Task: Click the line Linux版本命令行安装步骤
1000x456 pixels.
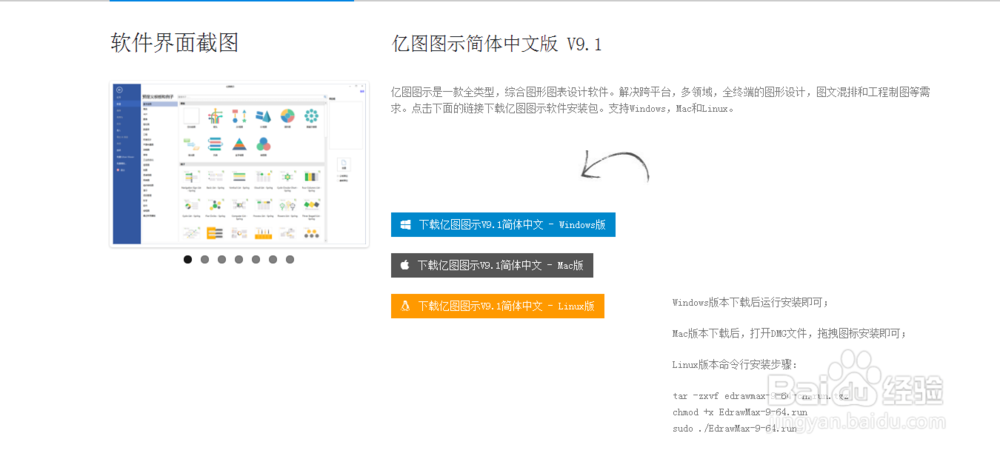Action: click(x=735, y=365)
